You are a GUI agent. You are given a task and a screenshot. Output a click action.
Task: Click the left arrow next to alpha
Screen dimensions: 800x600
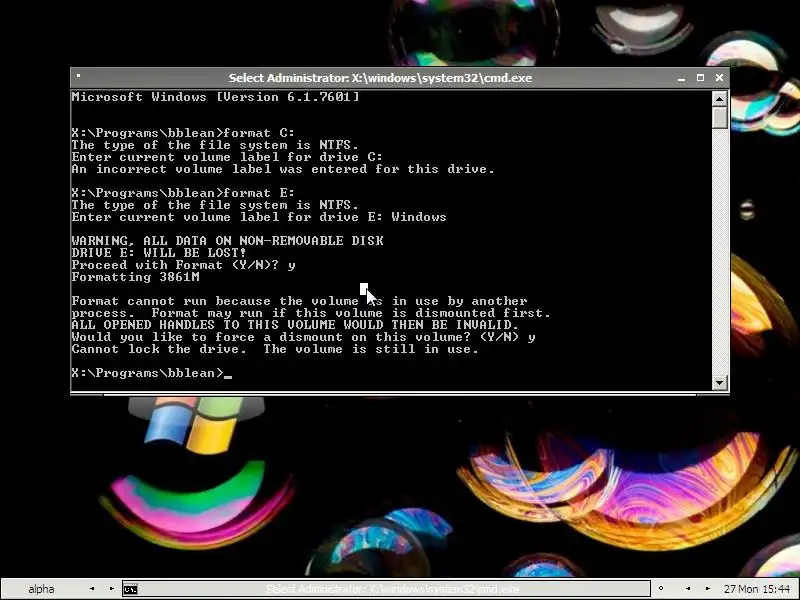tap(92, 589)
